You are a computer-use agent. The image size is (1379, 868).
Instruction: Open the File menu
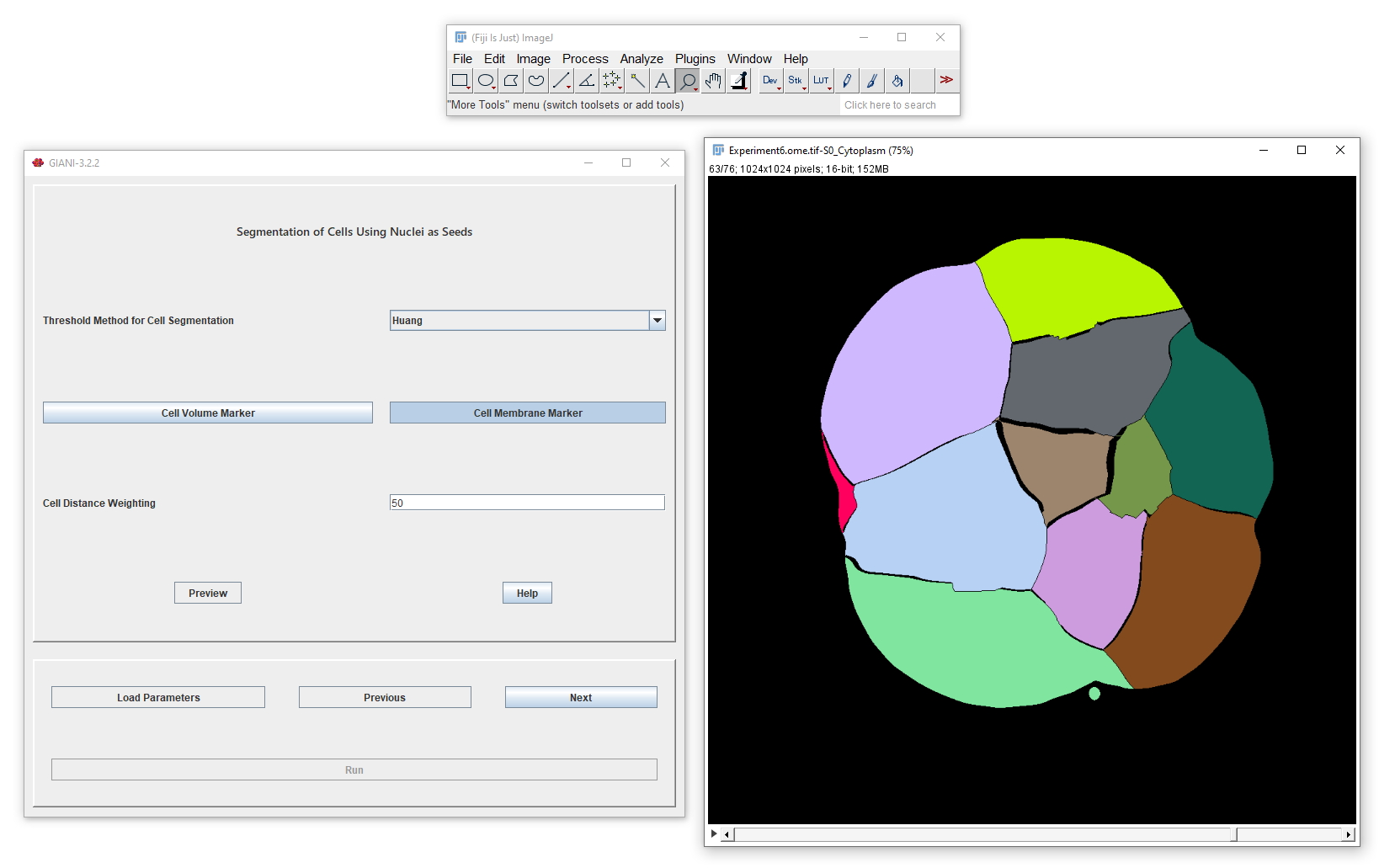coord(462,59)
